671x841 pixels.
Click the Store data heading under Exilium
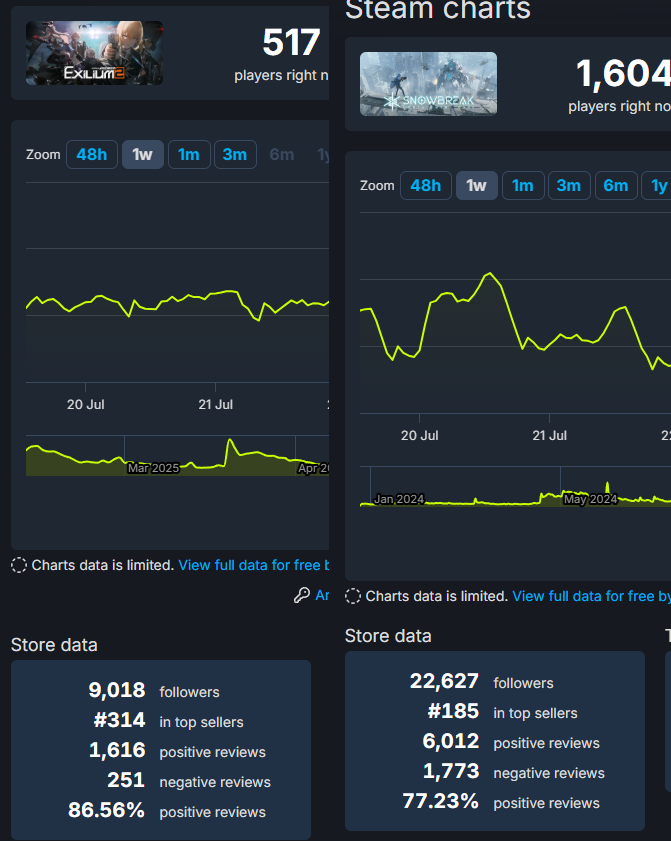(x=54, y=645)
